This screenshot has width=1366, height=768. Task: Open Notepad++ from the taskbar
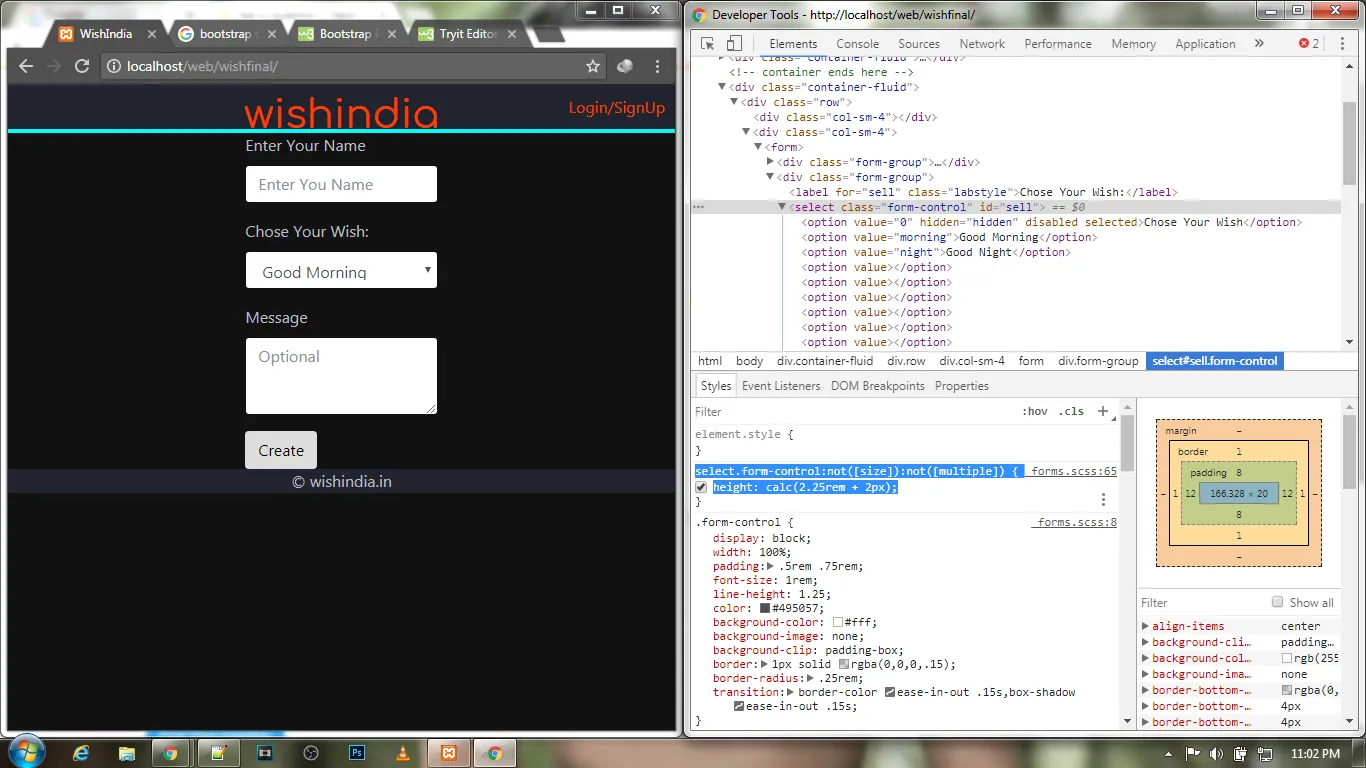point(218,753)
